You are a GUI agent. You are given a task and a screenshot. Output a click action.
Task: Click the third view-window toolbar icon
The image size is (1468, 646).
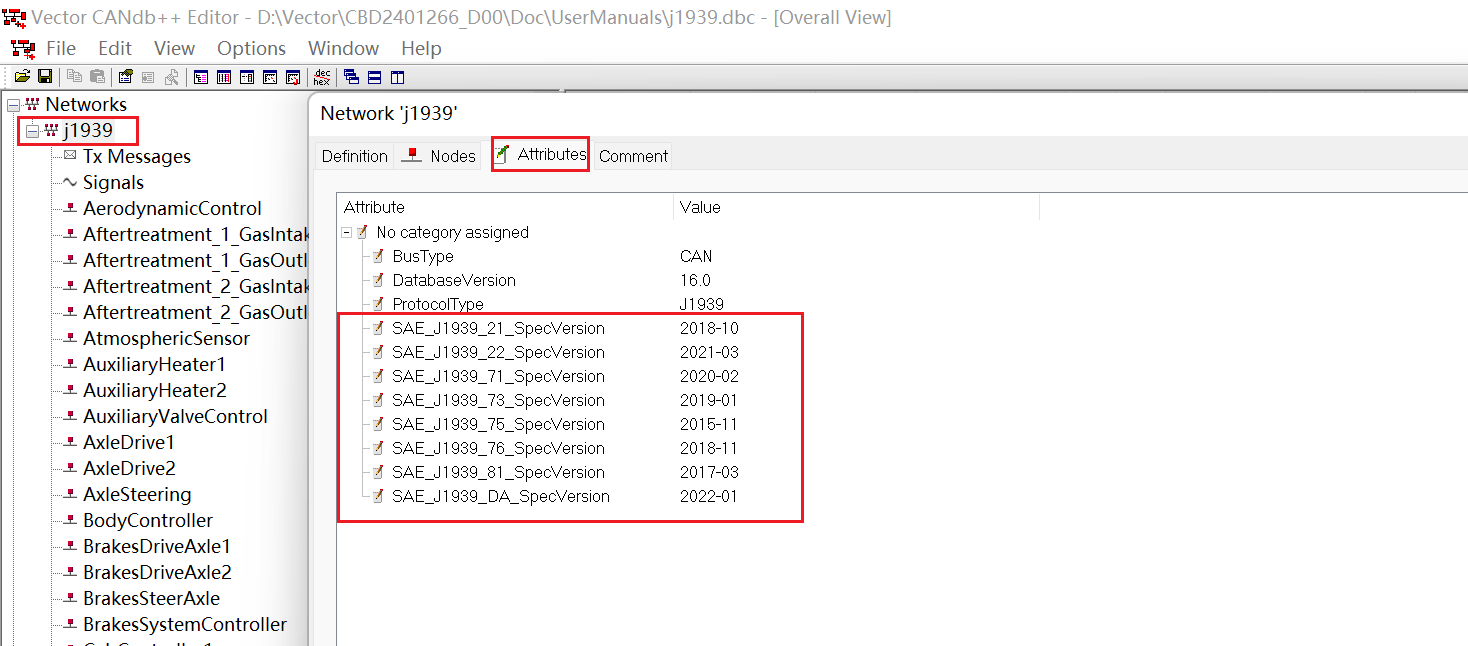tap(246, 77)
